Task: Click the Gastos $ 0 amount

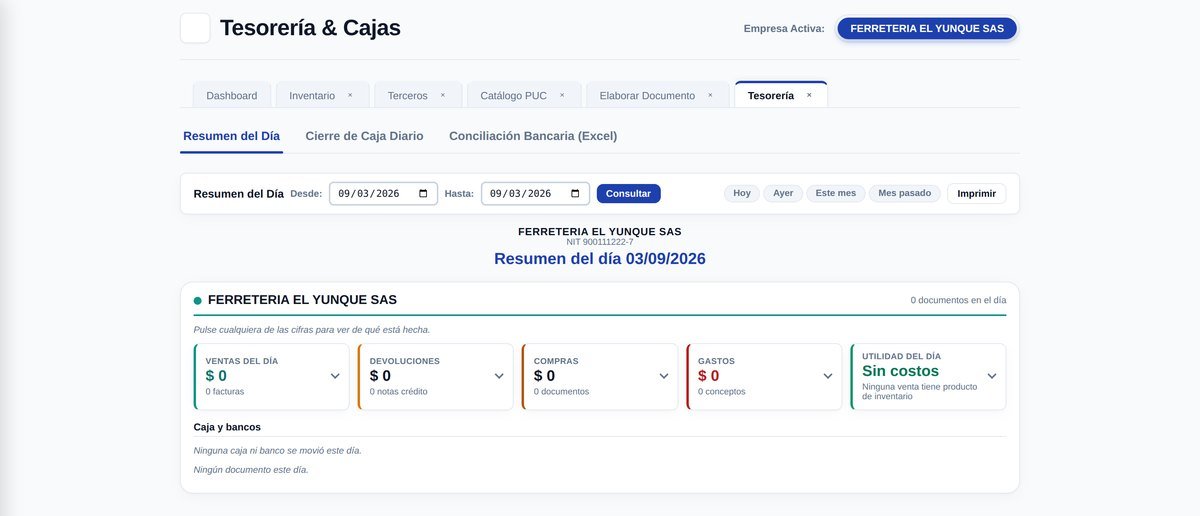Action: pos(709,376)
